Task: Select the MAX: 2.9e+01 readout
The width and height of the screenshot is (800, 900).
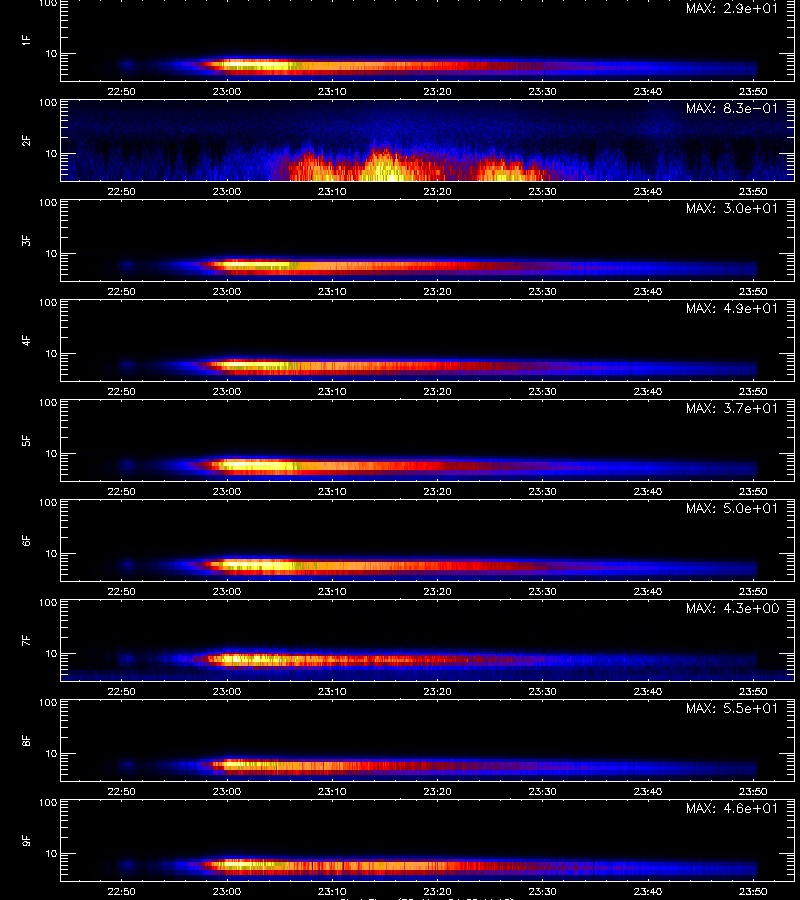Action: [x=732, y=9]
